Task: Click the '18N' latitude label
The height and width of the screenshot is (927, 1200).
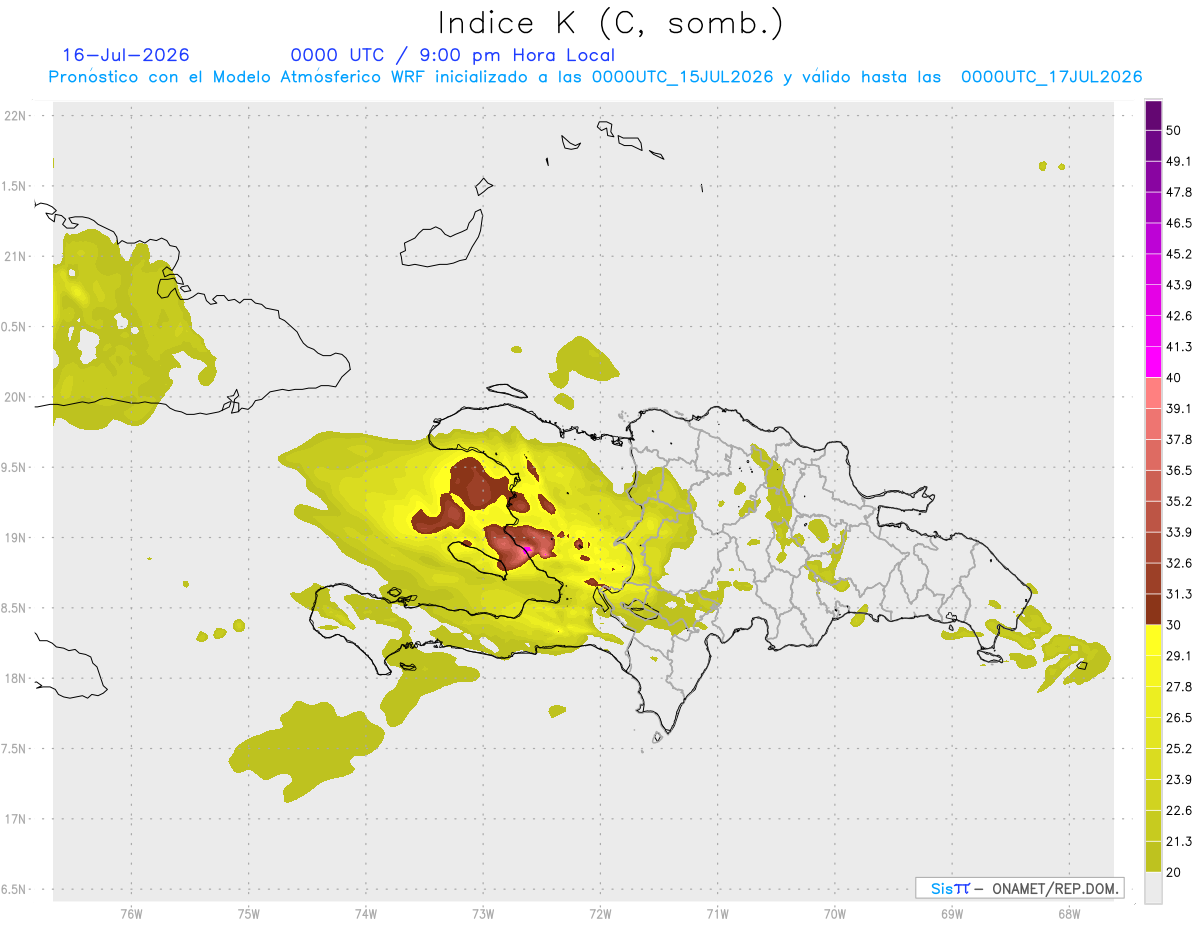Action: pyautogui.click(x=17, y=678)
